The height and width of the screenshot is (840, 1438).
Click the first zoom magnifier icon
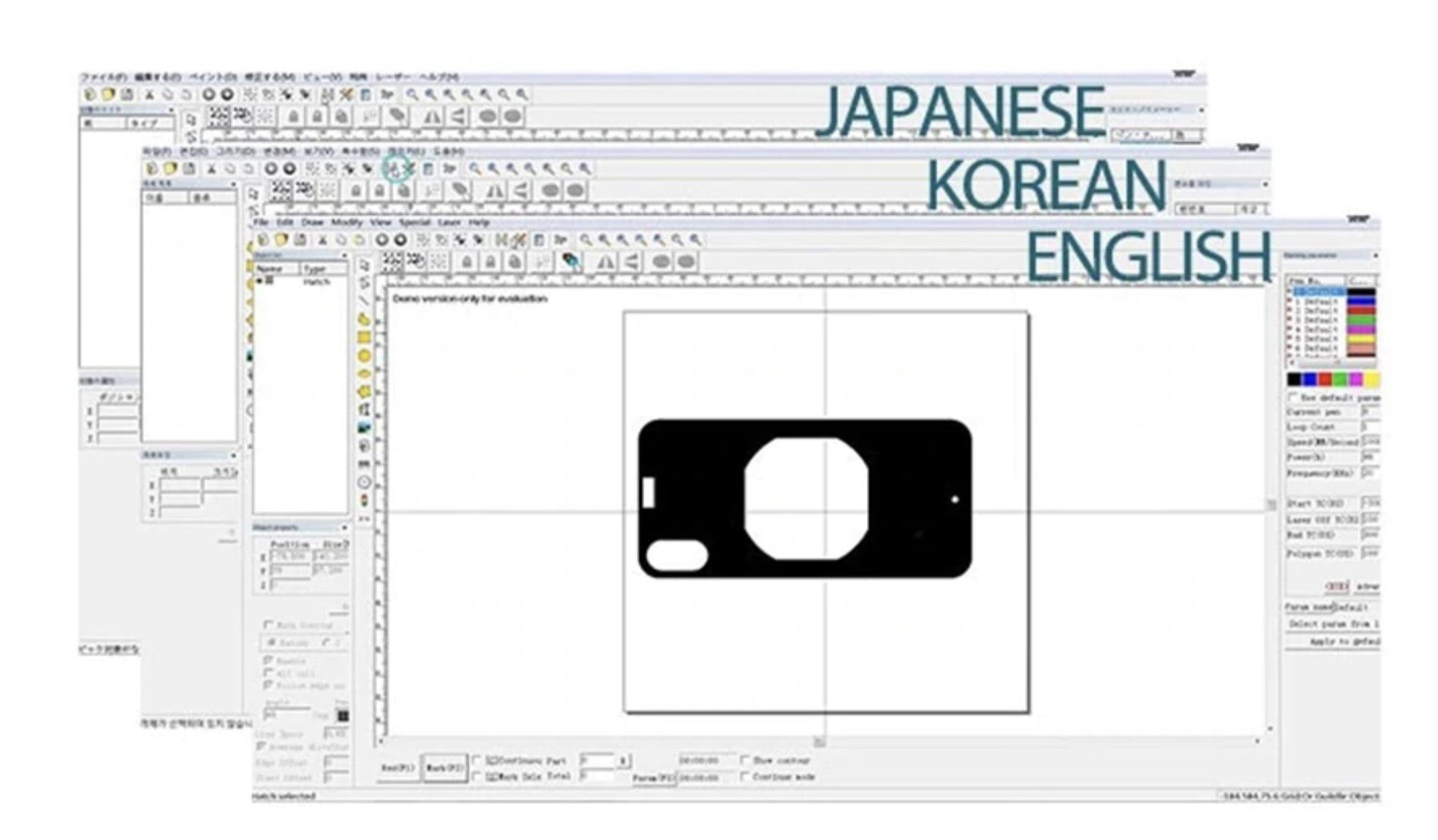click(x=586, y=239)
